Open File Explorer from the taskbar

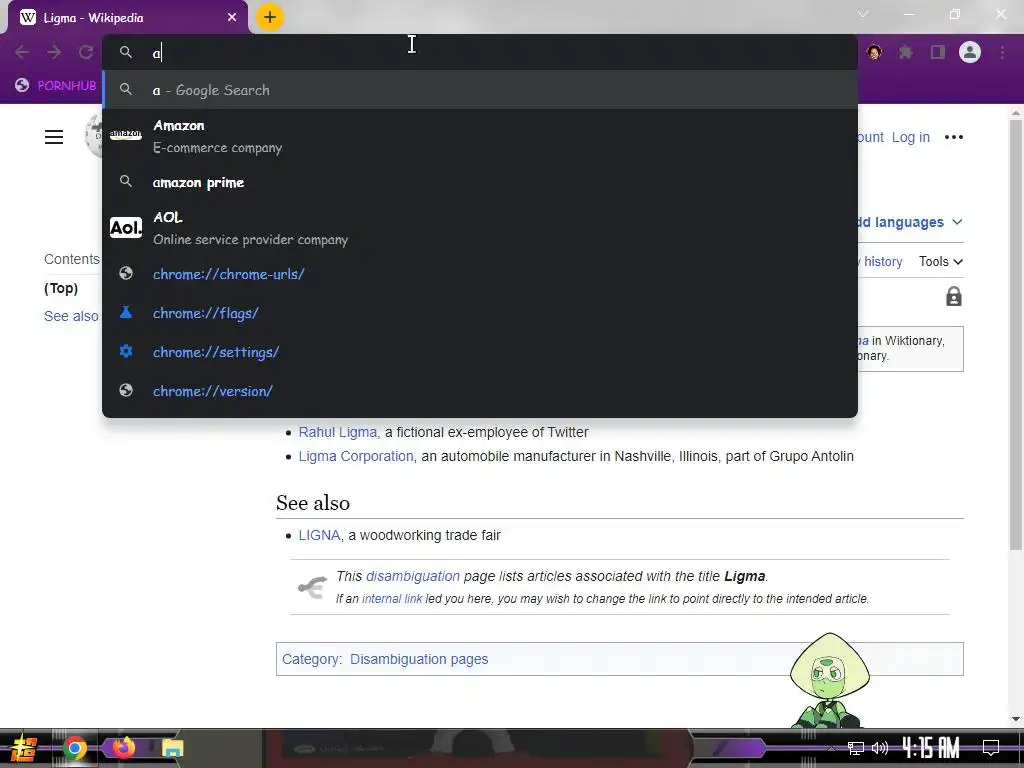pyautogui.click(x=172, y=748)
